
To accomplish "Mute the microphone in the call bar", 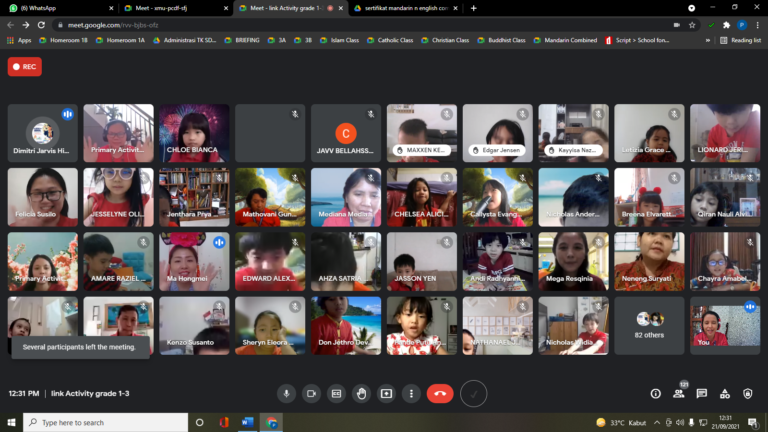I will click(x=286, y=394).
